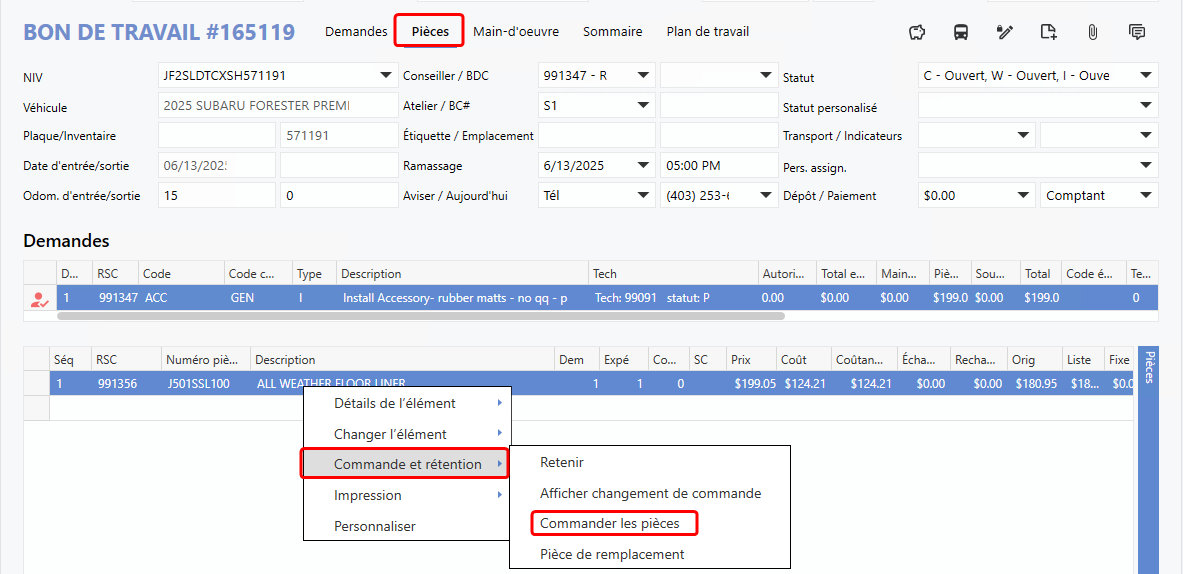Open the Plan de travail tab
This screenshot has width=1183, height=574.
point(707,31)
